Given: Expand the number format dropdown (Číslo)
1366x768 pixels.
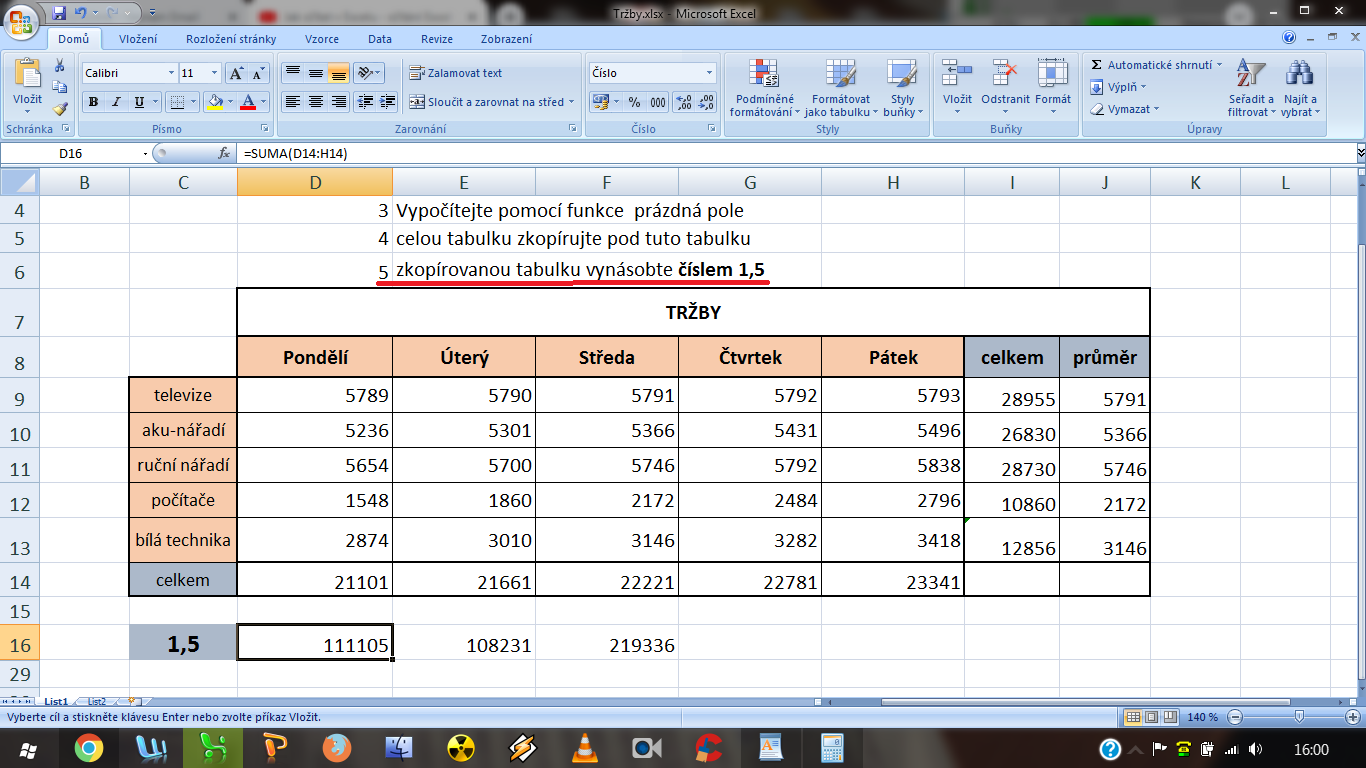Looking at the screenshot, I should [710, 73].
